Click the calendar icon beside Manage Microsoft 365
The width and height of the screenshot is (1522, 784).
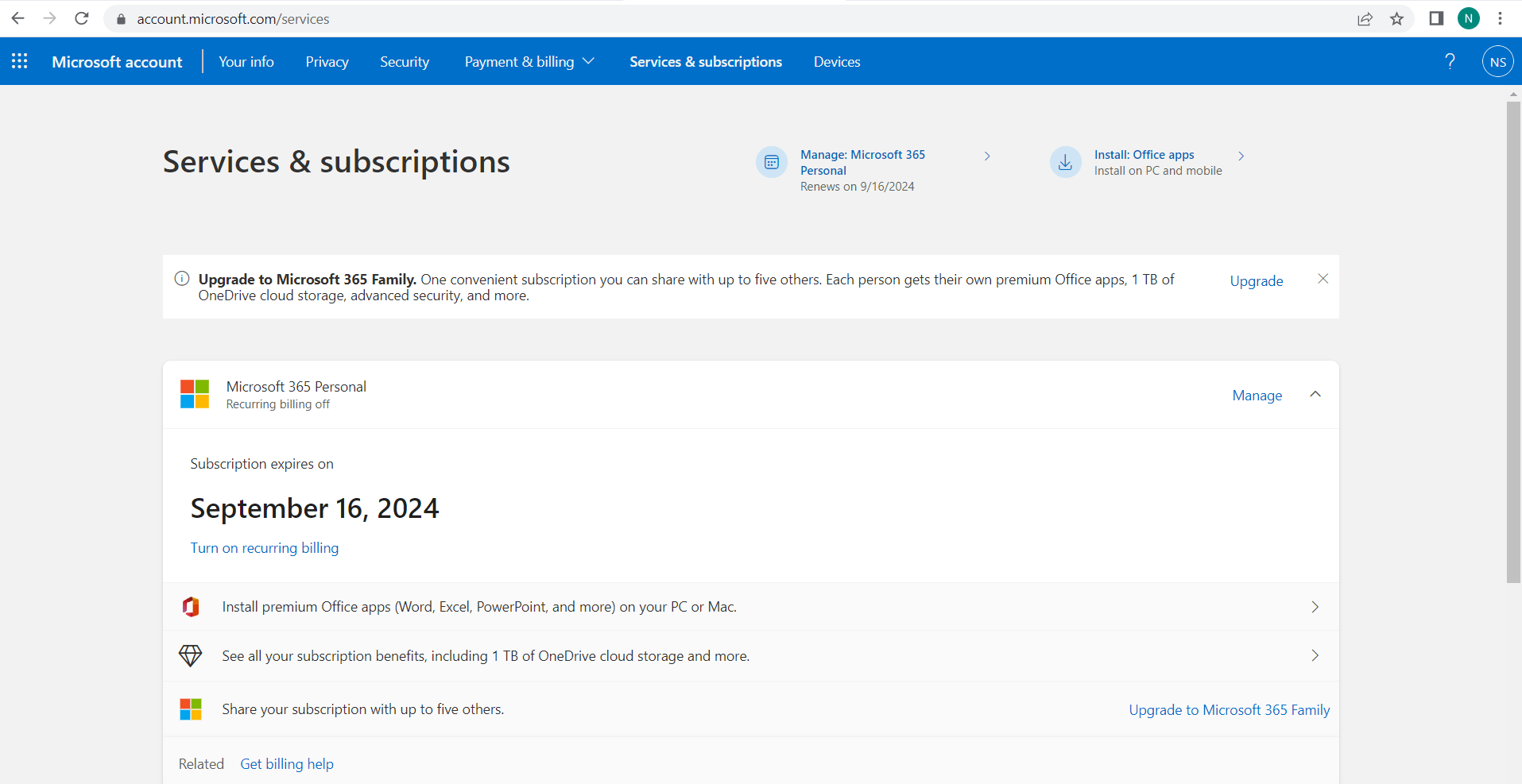(x=771, y=162)
